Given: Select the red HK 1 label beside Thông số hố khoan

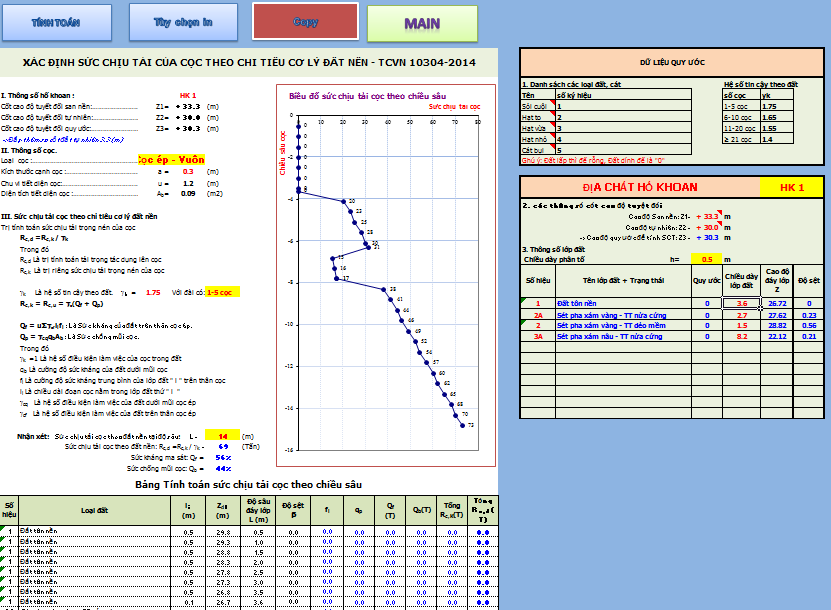Looking at the screenshot, I should point(188,95).
